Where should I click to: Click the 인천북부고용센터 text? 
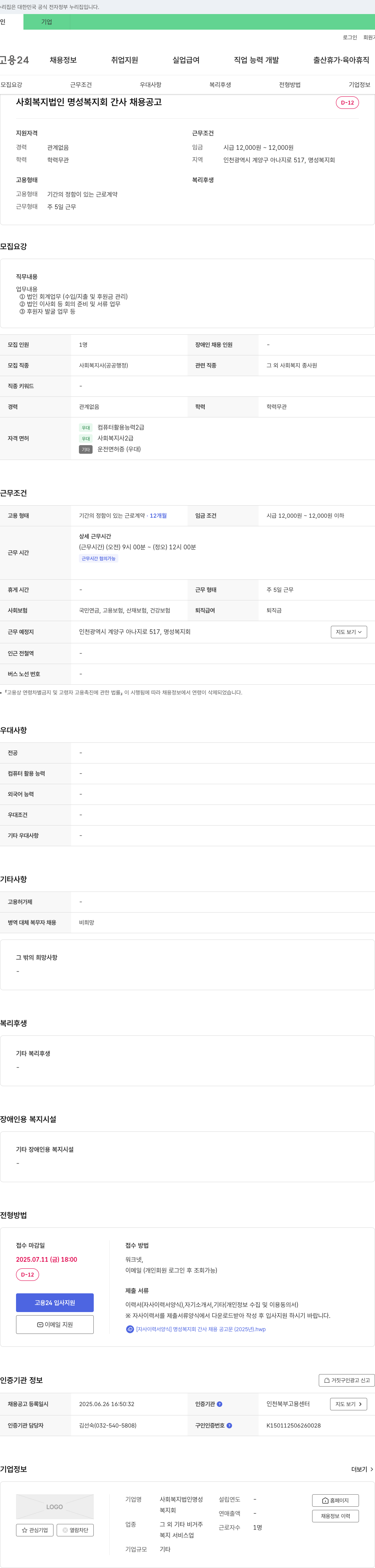click(288, 1404)
